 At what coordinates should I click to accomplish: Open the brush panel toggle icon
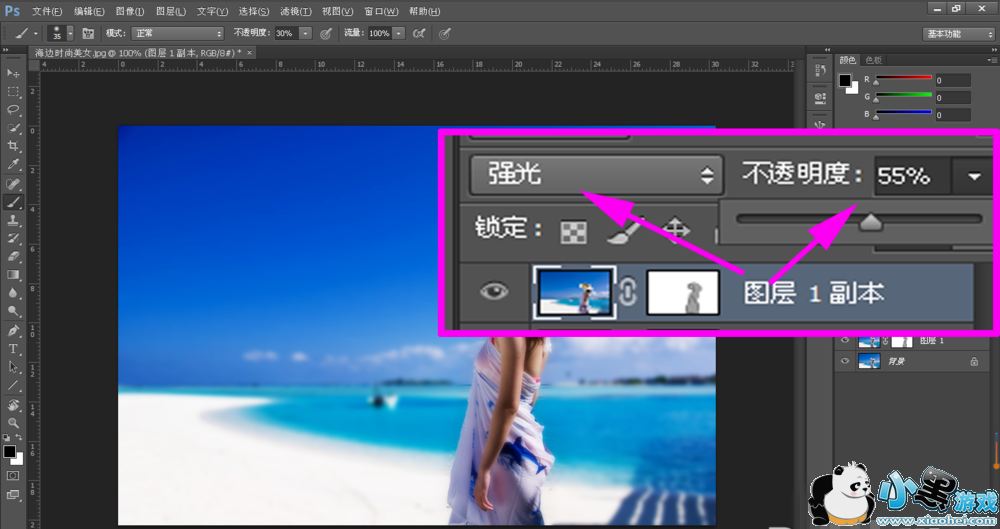(87, 33)
